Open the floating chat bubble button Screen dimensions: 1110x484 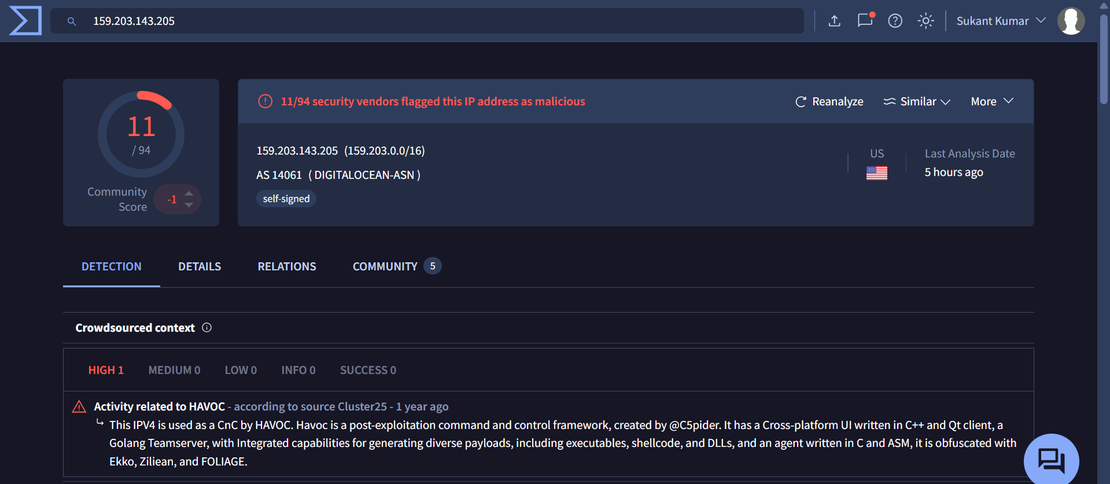[1051, 460]
